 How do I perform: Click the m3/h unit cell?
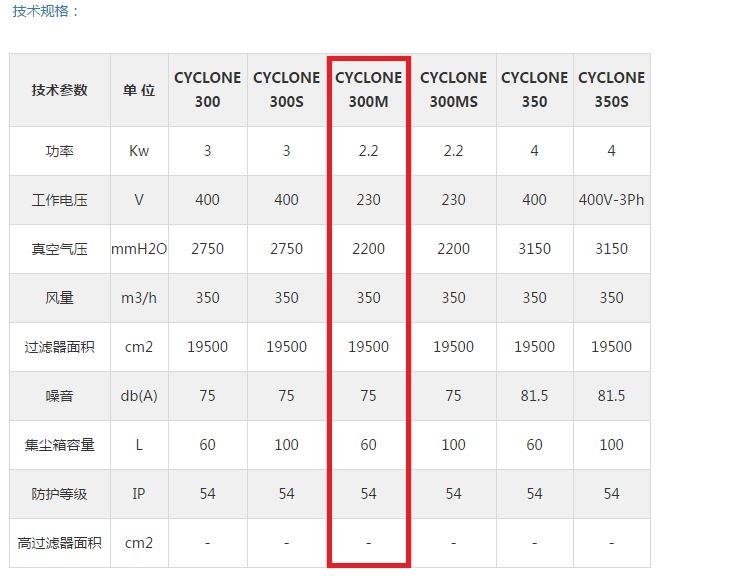tap(139, 298)
